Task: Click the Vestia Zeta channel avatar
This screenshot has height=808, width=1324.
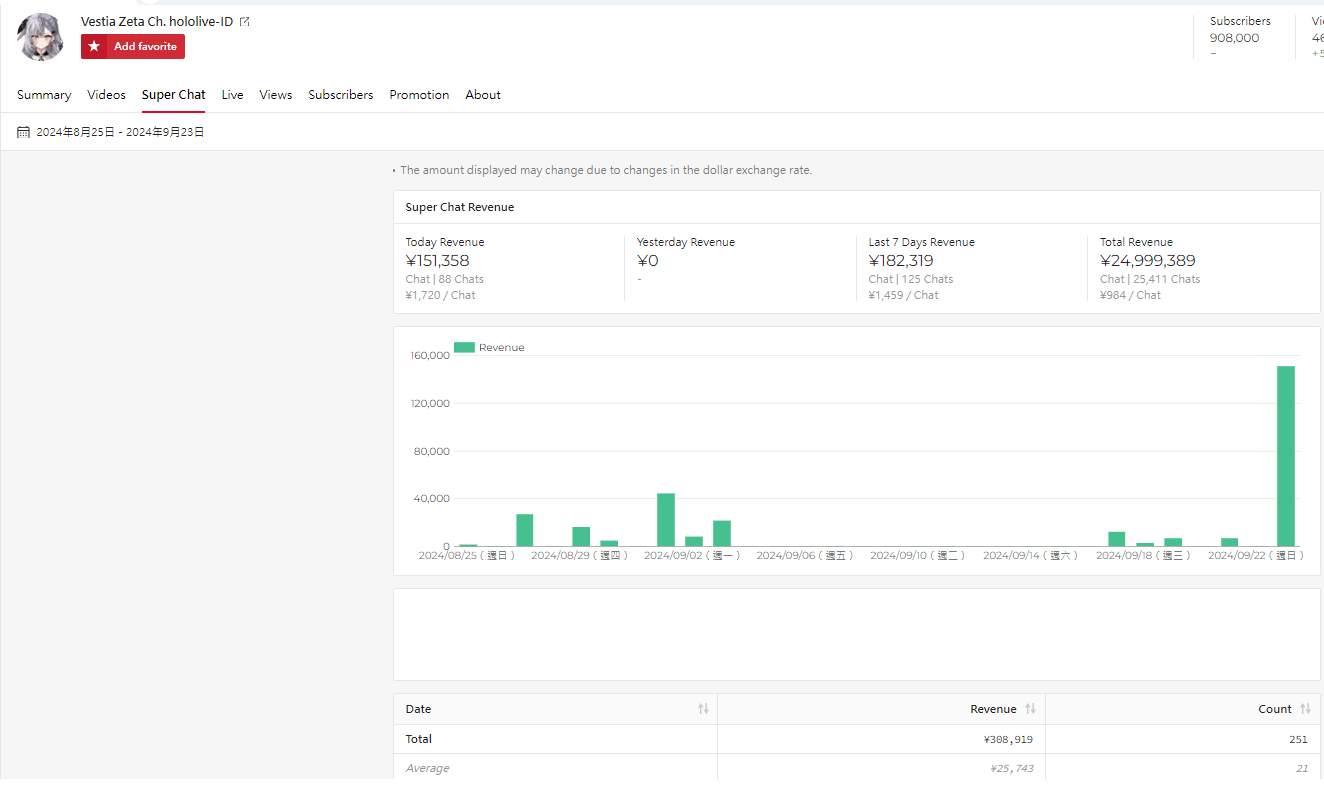Action: coord(41,37)
